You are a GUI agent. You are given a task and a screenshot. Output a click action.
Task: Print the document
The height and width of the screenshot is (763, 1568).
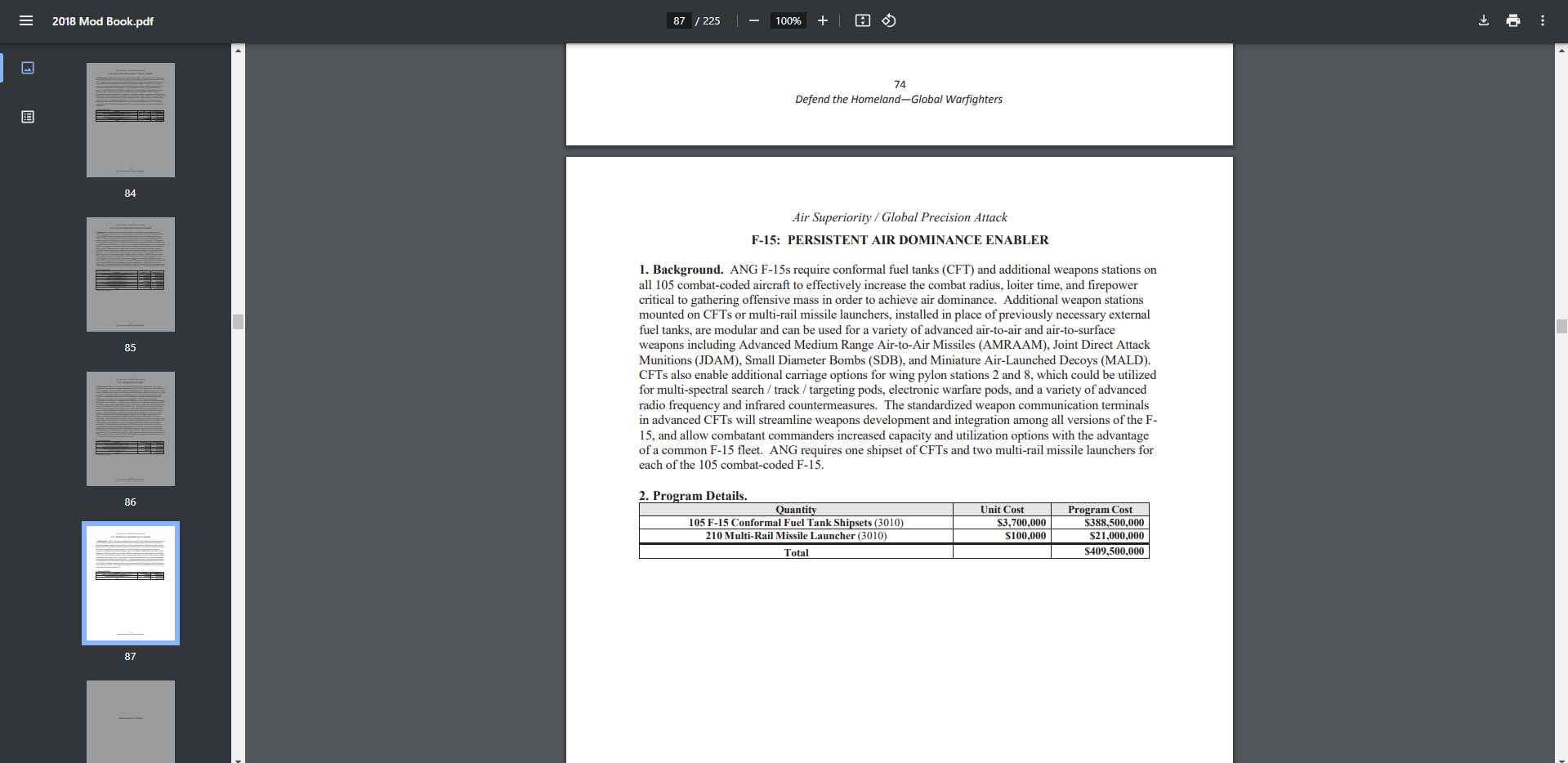(x=1512, y=20)
